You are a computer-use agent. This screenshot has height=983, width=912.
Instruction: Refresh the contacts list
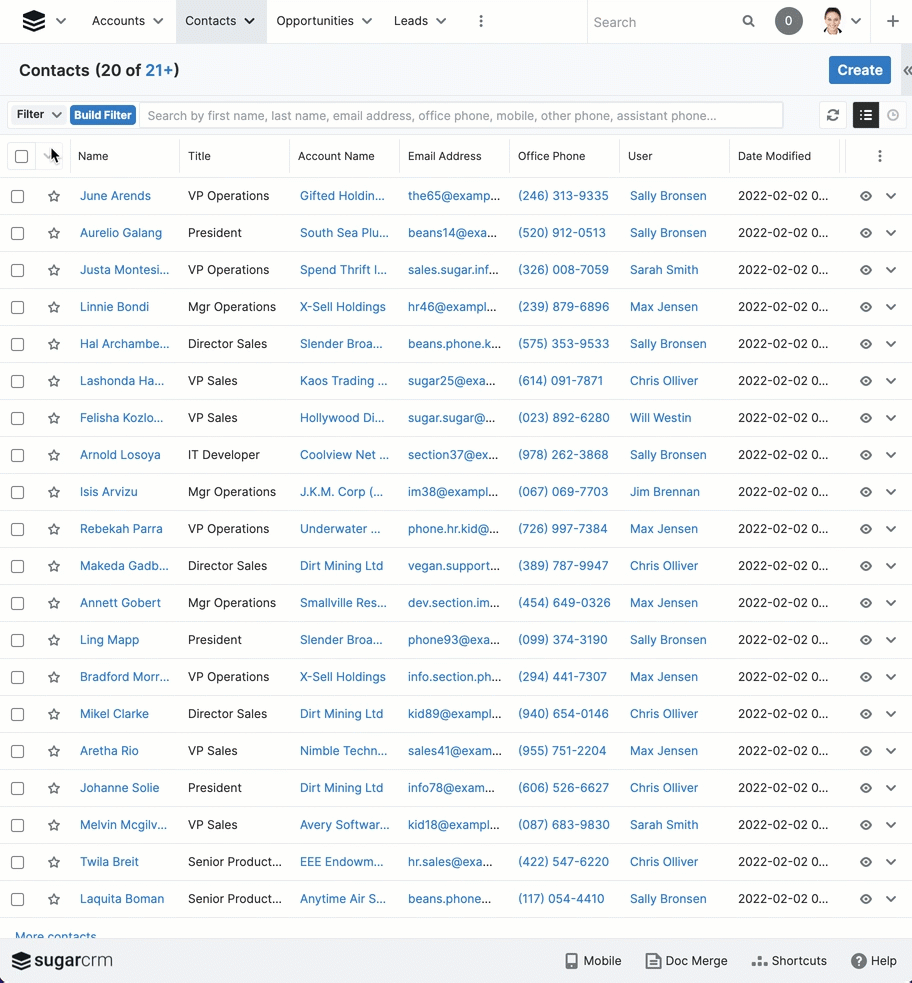[832, 116]
